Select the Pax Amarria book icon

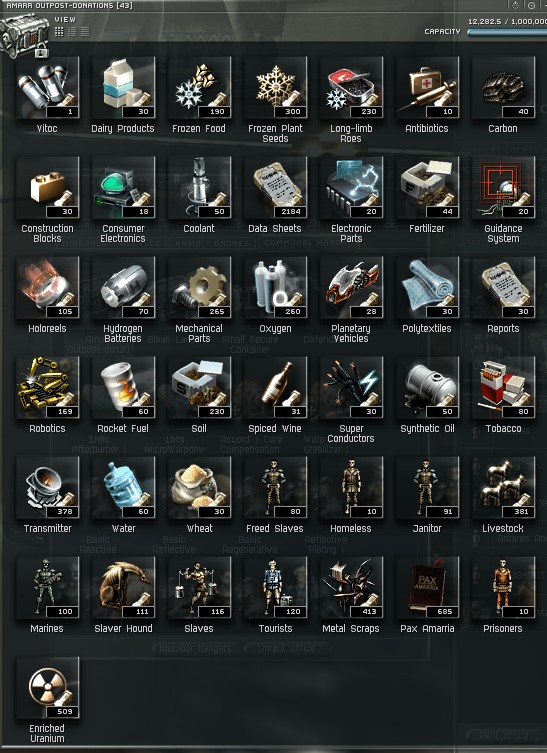pyautogui.click(x=427, y=588)
